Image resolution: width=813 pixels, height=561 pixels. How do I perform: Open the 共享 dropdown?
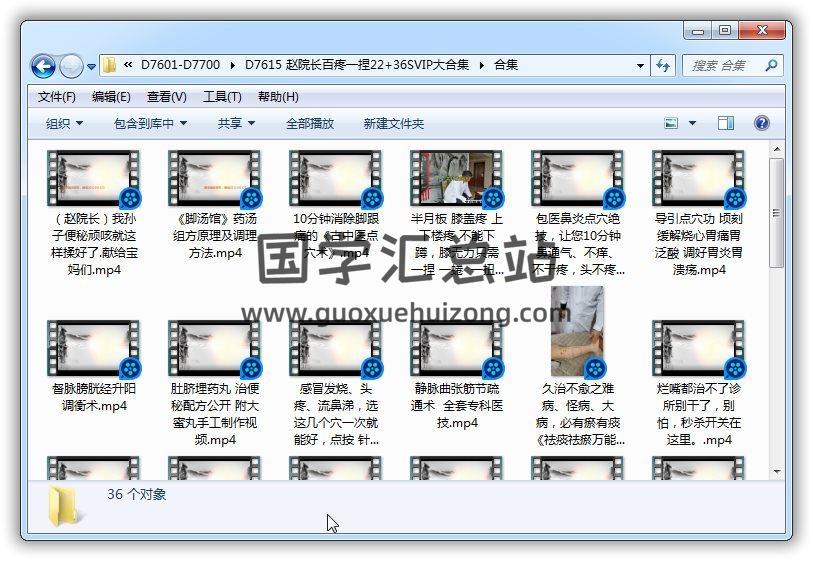coord(236,124)
